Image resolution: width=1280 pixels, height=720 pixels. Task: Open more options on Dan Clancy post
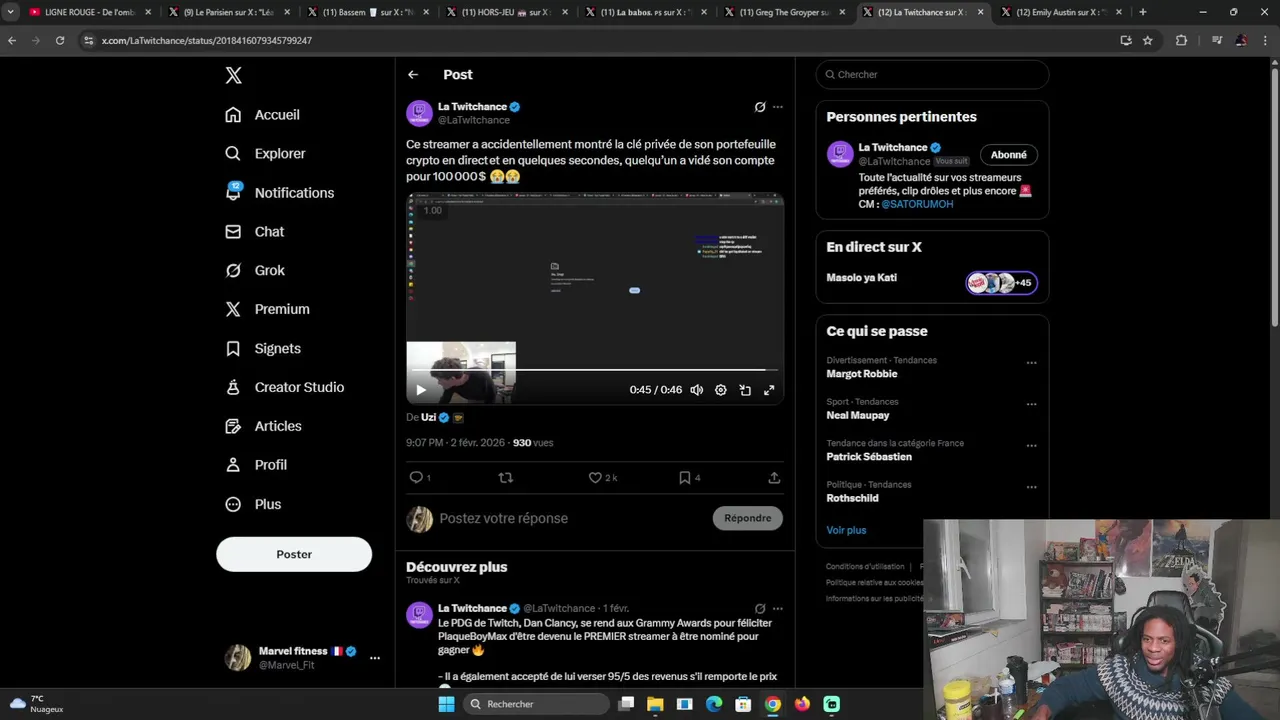point(778,609)
